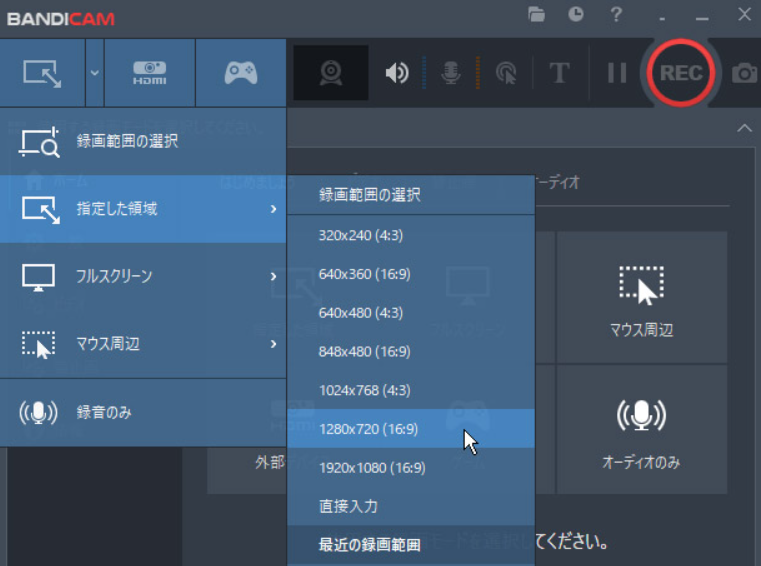Pick the 1280x720 (16:9) size

pos(411,429)
